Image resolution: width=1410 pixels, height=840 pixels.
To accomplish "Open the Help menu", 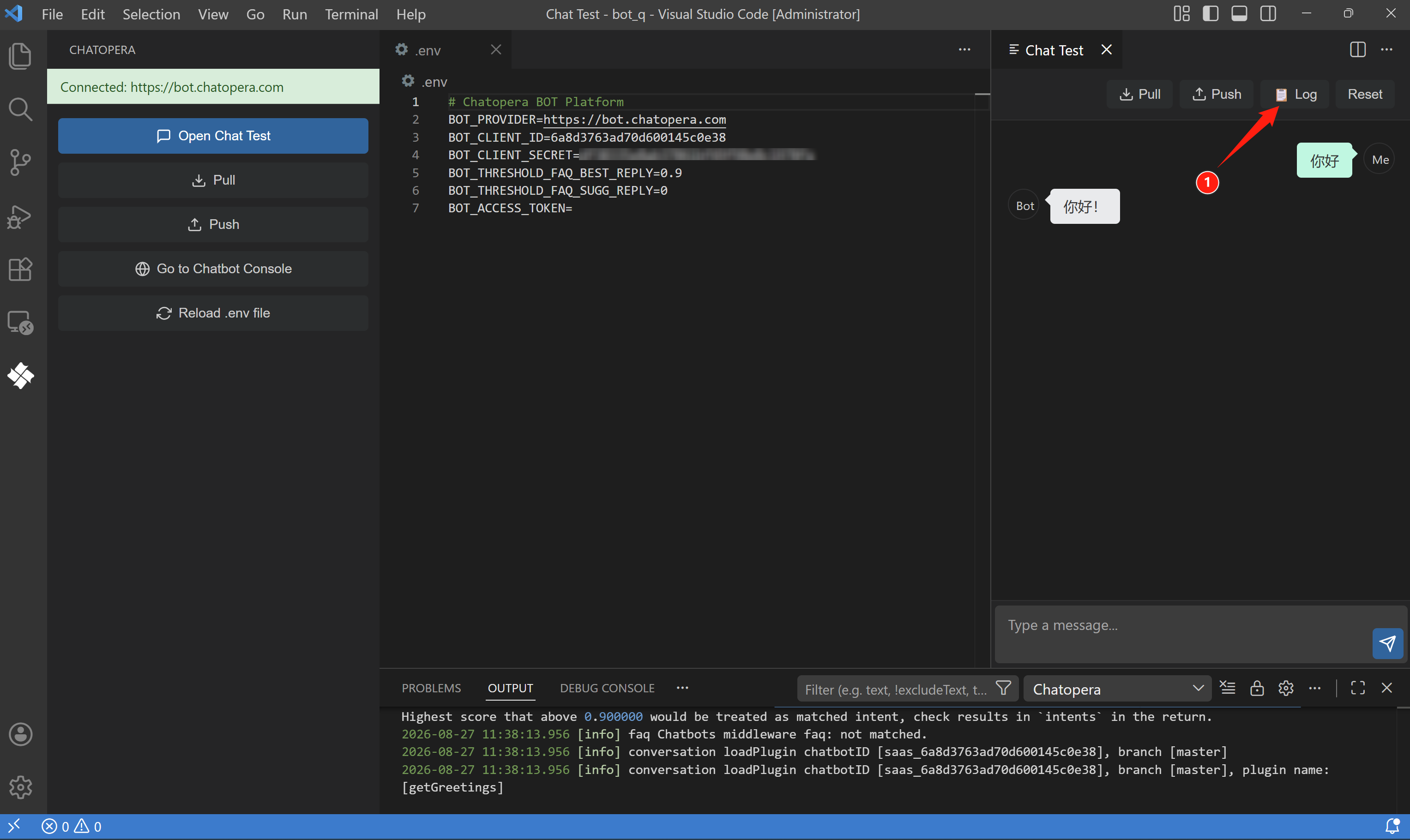I will 410,14.
